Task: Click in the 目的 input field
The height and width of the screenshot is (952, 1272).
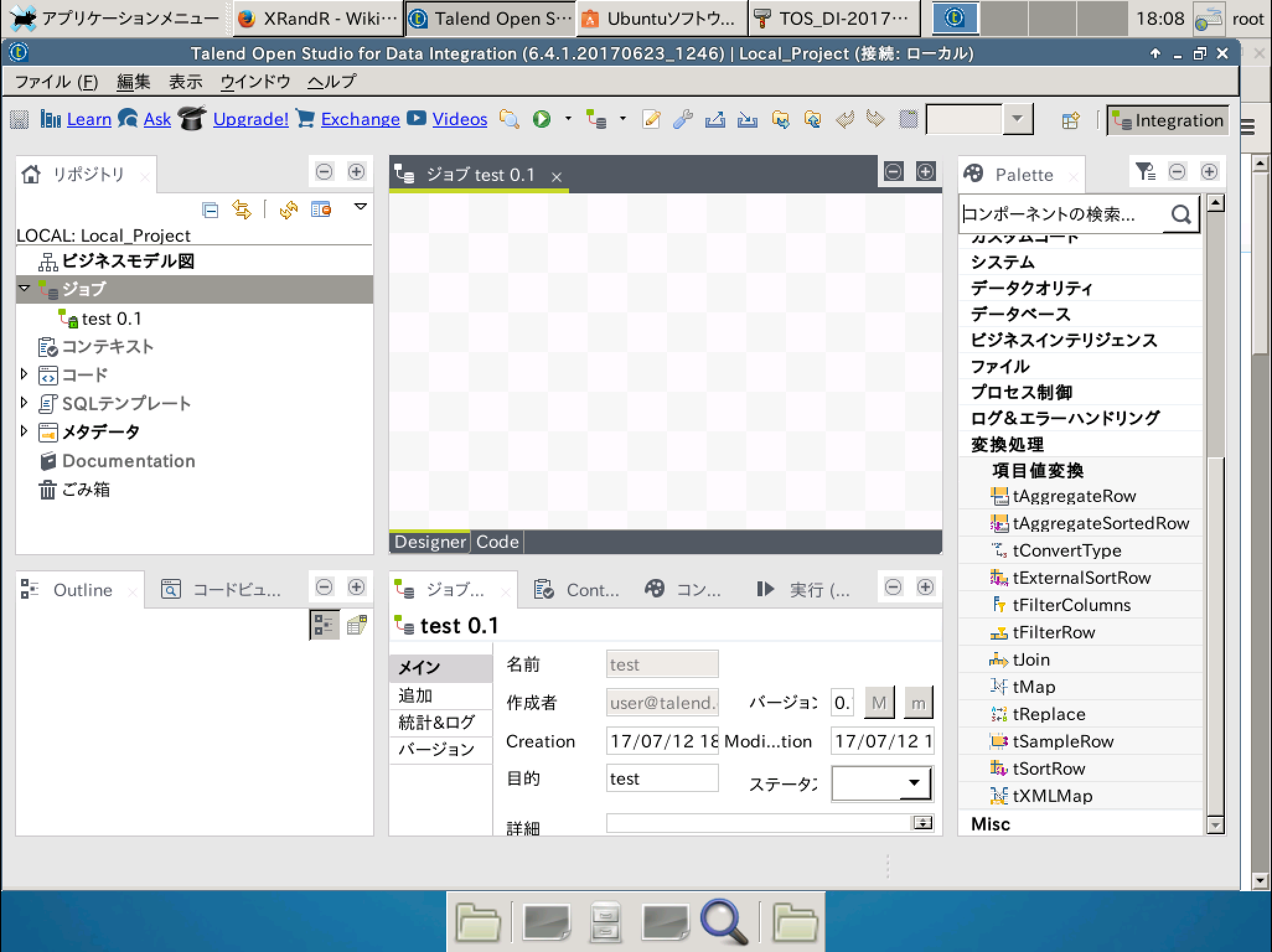Action: click(x=661, y=778)
